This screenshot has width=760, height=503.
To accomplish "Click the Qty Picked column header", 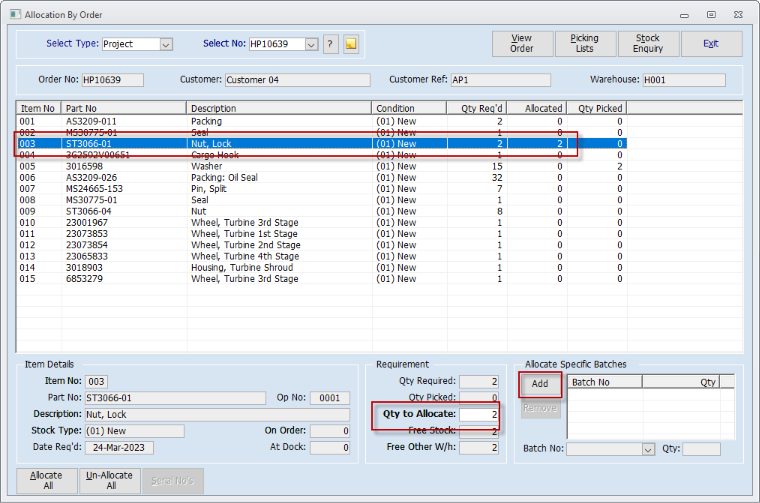I will coord(597,108).
